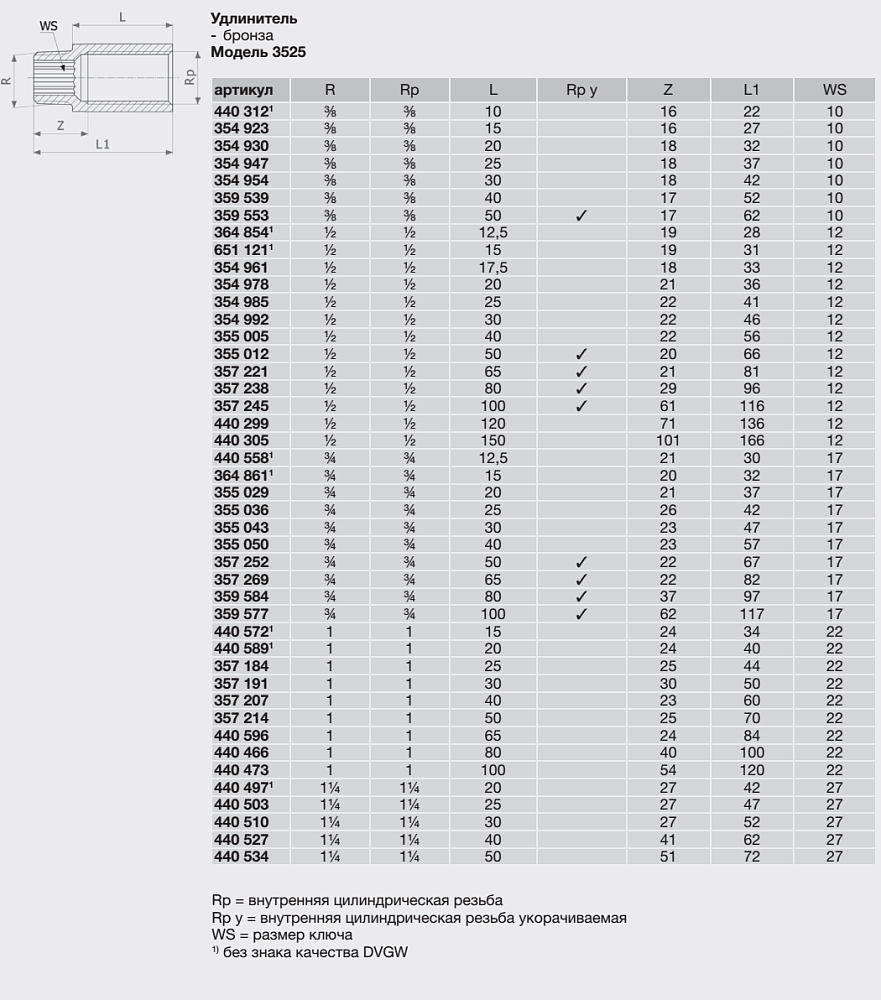Screen dimensions: 881x1000
Task: Click the checkmark in row 359 577
Action: point(581,614)
